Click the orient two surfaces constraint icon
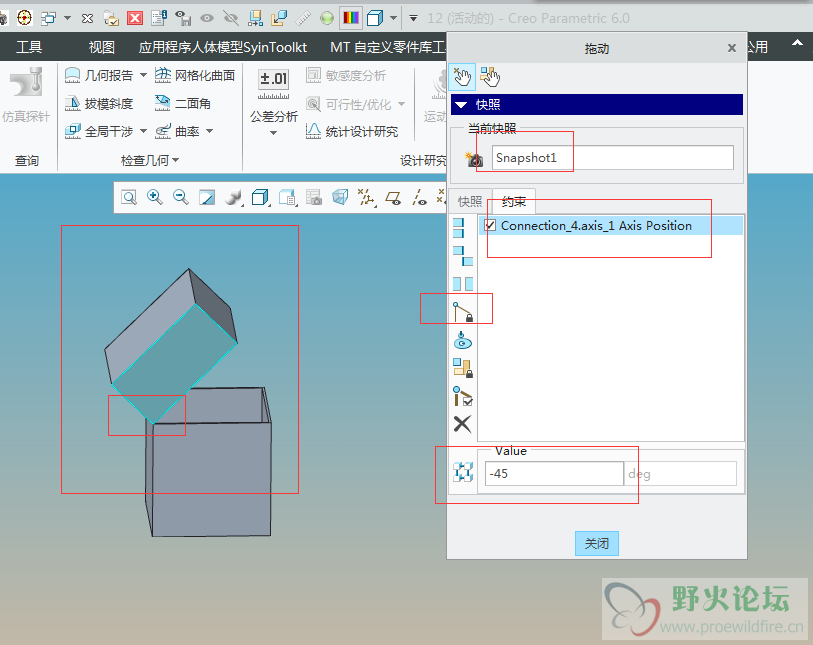Image resolution: width=813 pixels, height=645 pixels. [x=462, y=284]
